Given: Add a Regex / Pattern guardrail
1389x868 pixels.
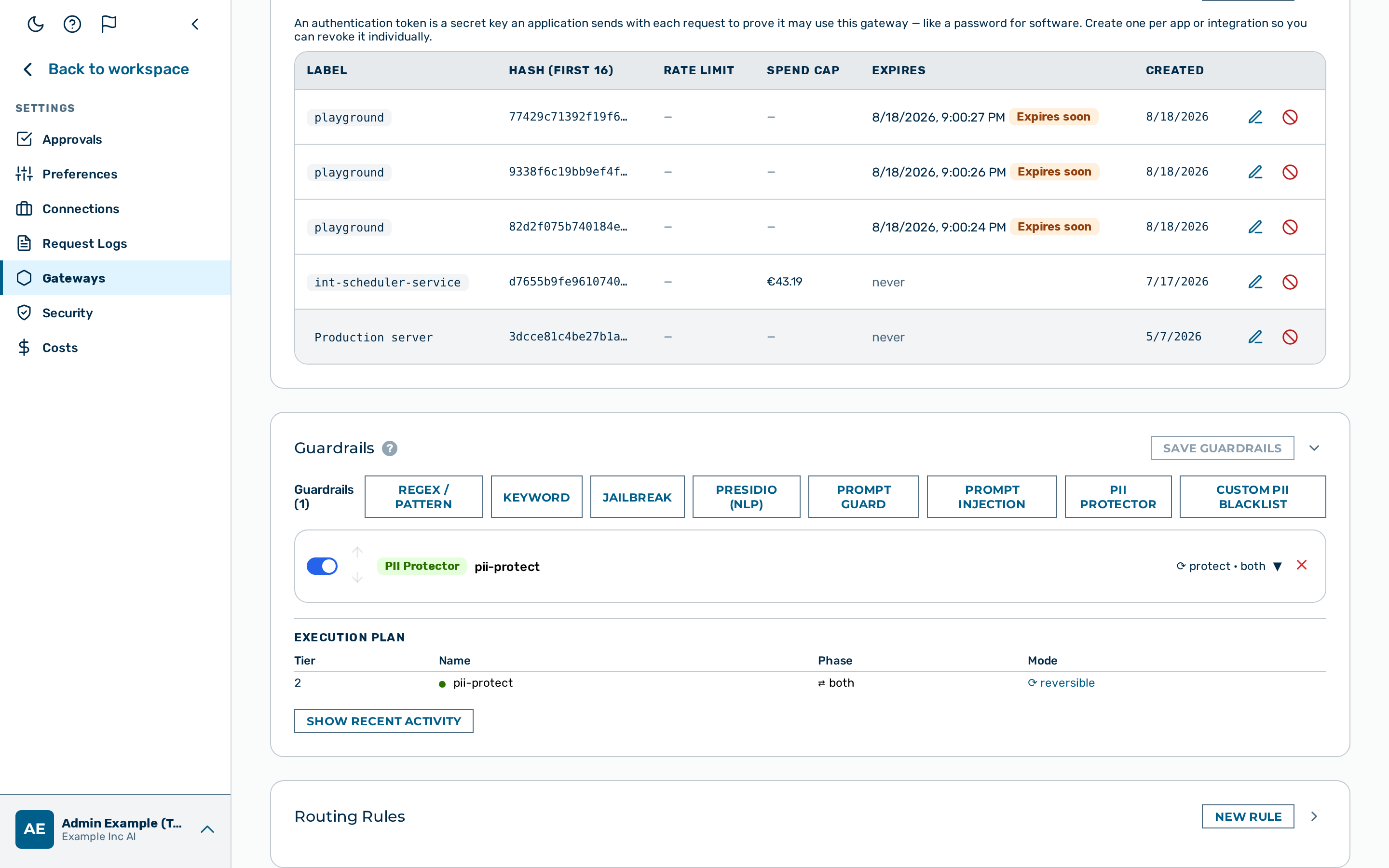Looking at the screenshot, I should (423, 497).
